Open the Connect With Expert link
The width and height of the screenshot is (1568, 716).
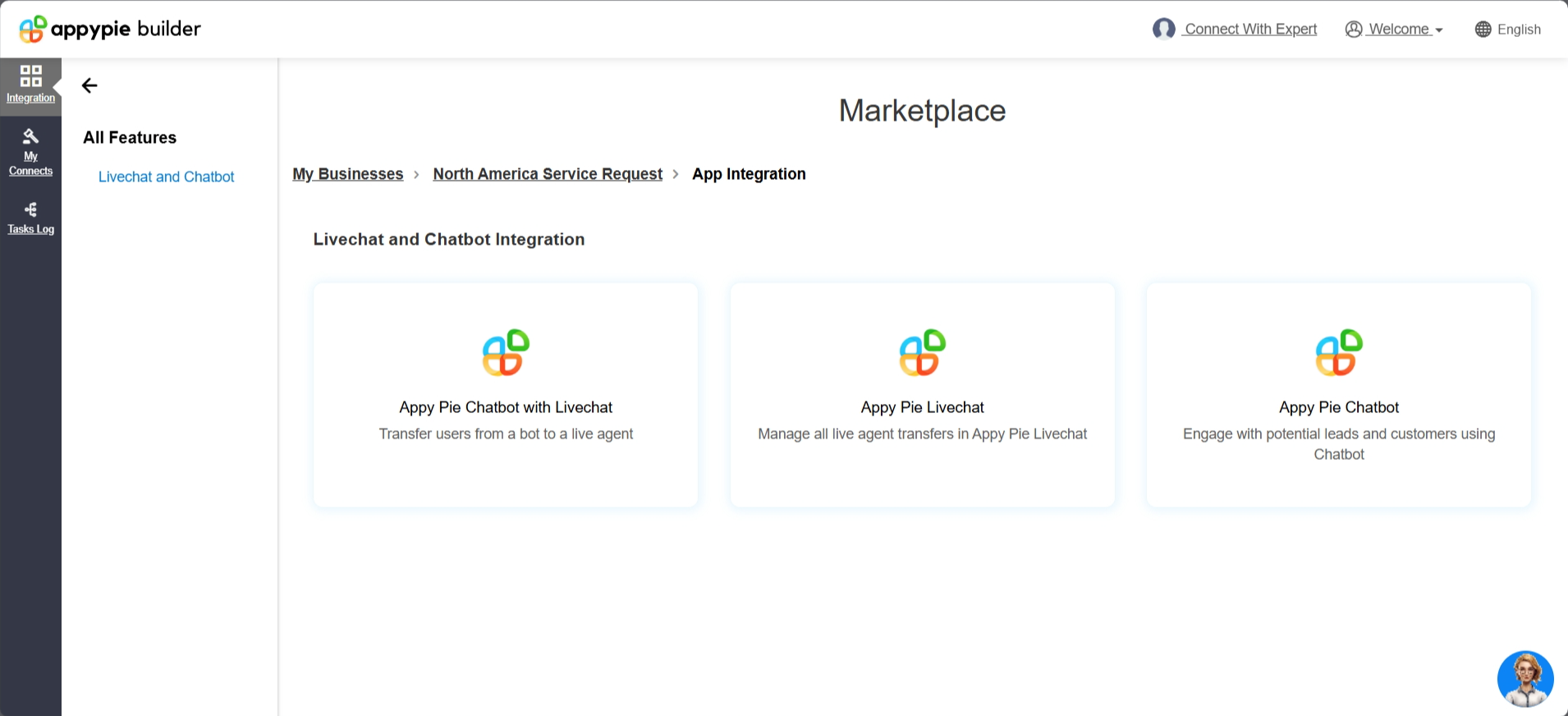[1250, 30]
